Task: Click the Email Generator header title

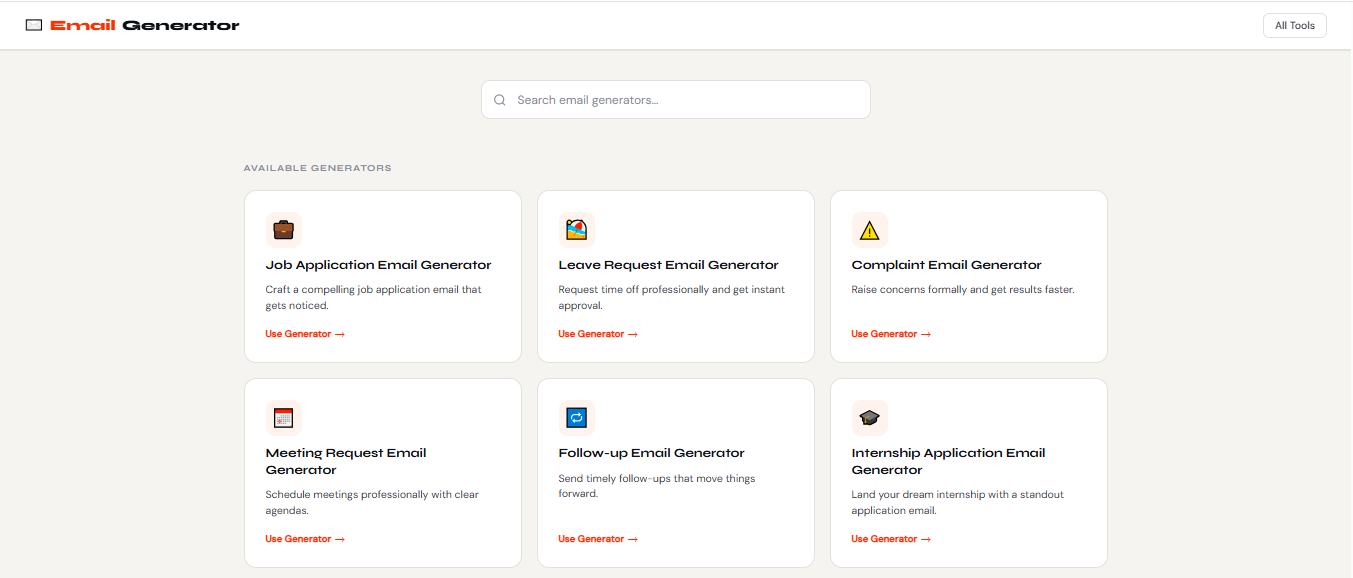Action: pyautogui.click(x=145, y=25)
